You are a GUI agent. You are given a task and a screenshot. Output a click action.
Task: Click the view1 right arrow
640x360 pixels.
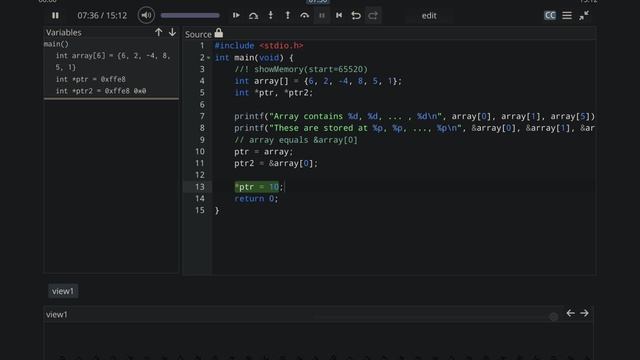pyautogui.click(x=584, y=313)
